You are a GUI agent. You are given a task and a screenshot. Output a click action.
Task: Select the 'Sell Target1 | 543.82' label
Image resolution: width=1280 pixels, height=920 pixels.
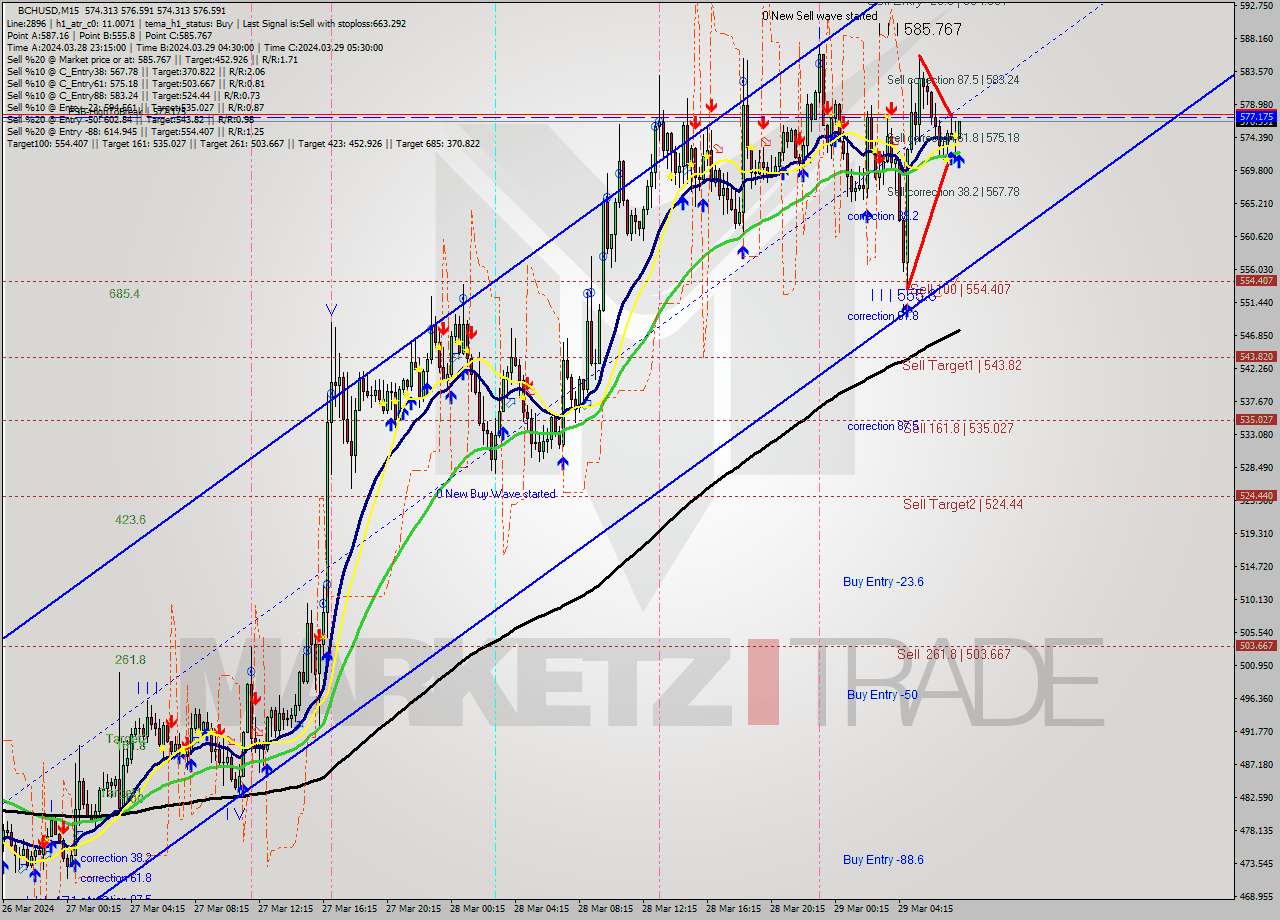click(962, 366)
